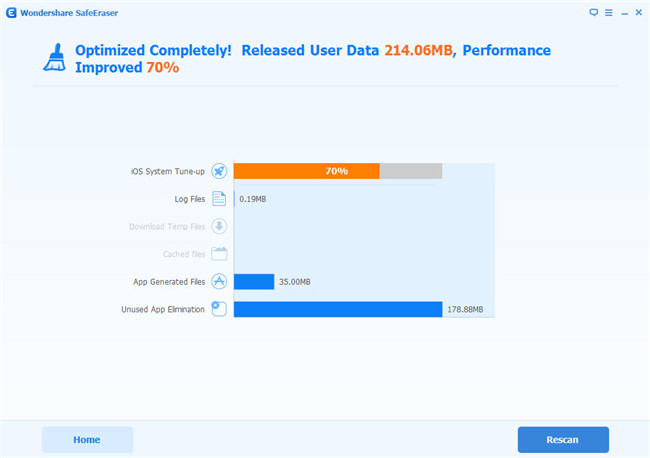The width and height of the screenshot is (650, 458).
Task: Select the Download Temp Files arrow icon
Action: click(219, 226)
